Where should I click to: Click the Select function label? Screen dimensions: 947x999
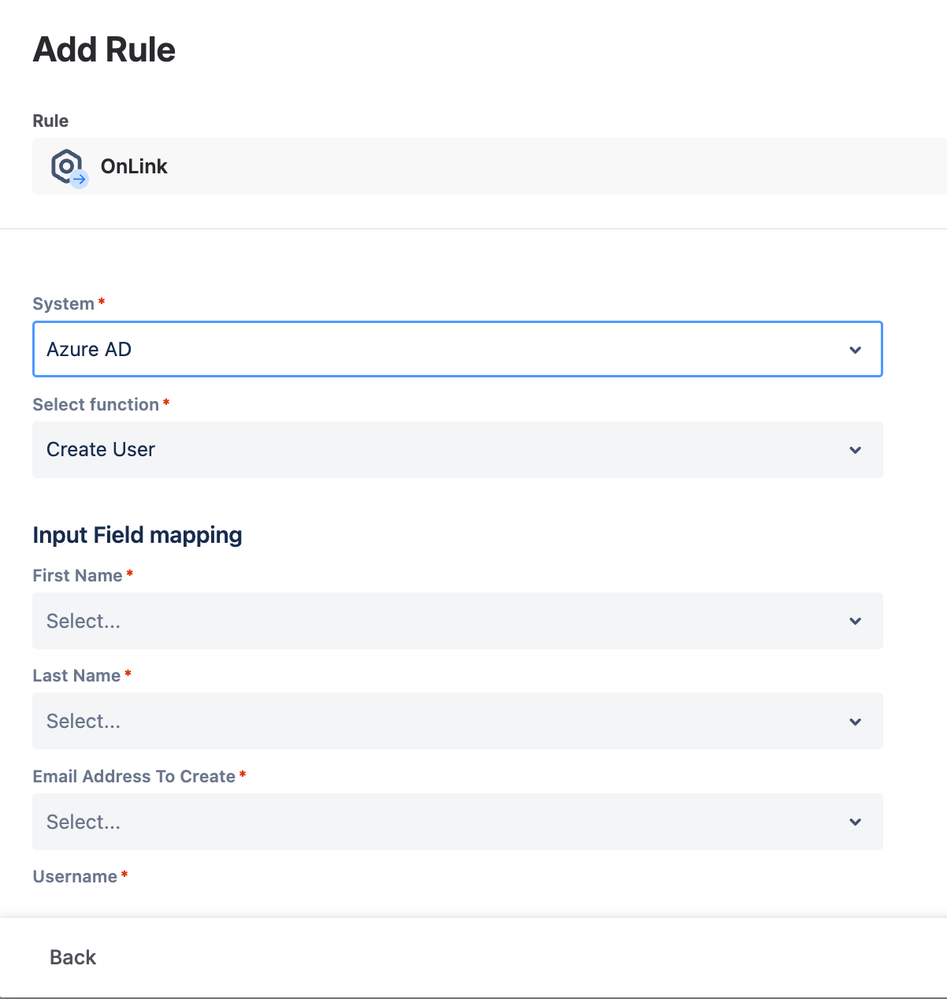click(95, 404)
